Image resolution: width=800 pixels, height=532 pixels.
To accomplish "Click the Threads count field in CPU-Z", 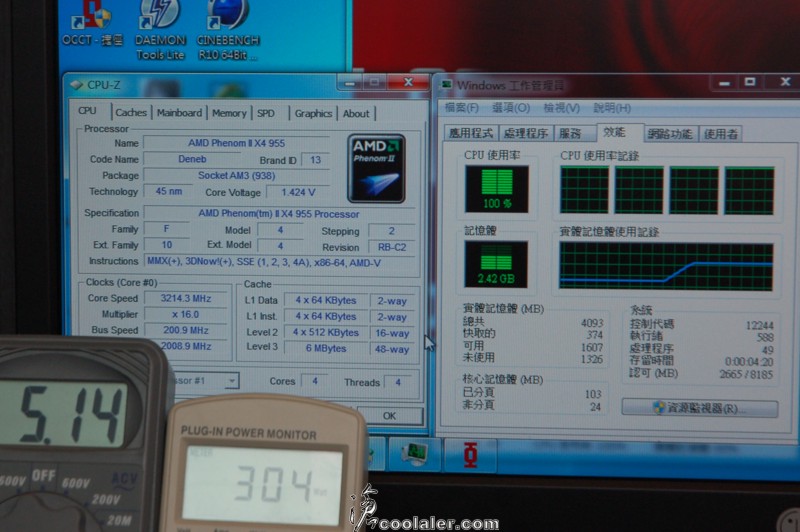I will pos(397,382).
